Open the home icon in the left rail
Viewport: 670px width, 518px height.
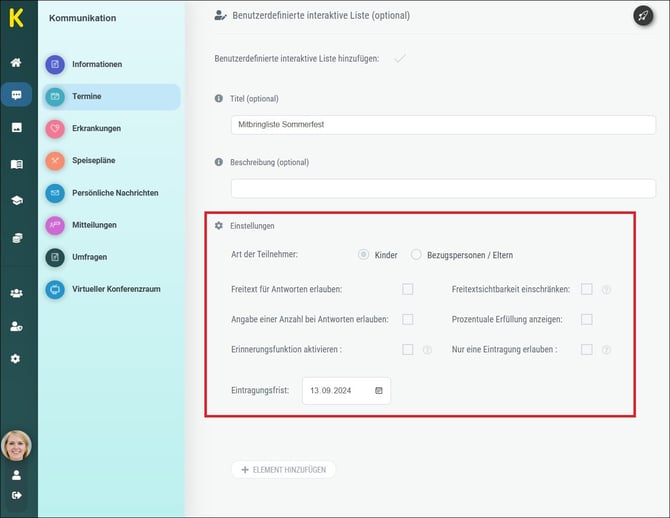point(16,63)
